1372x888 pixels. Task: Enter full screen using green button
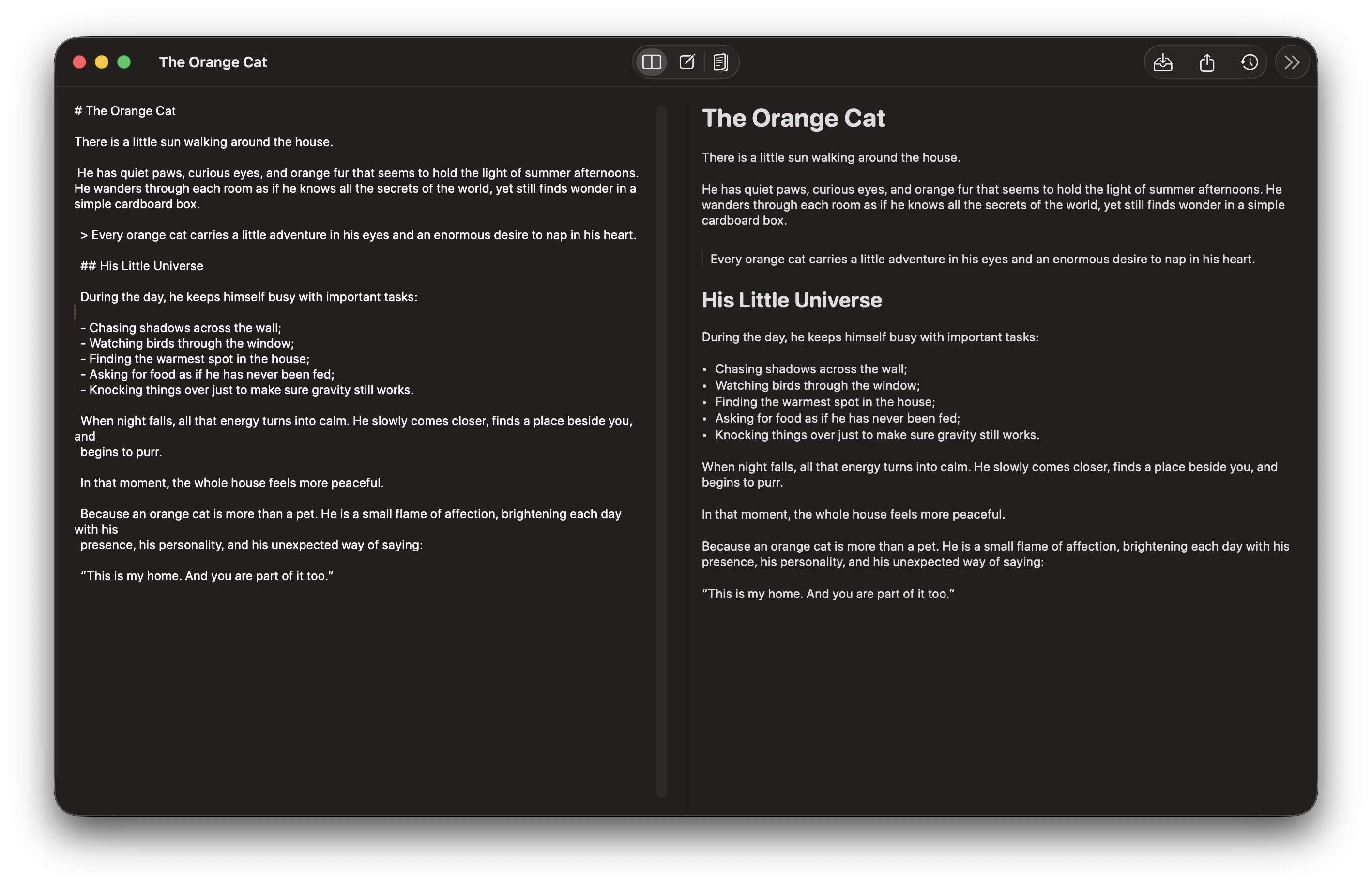[x=124, y=61]
